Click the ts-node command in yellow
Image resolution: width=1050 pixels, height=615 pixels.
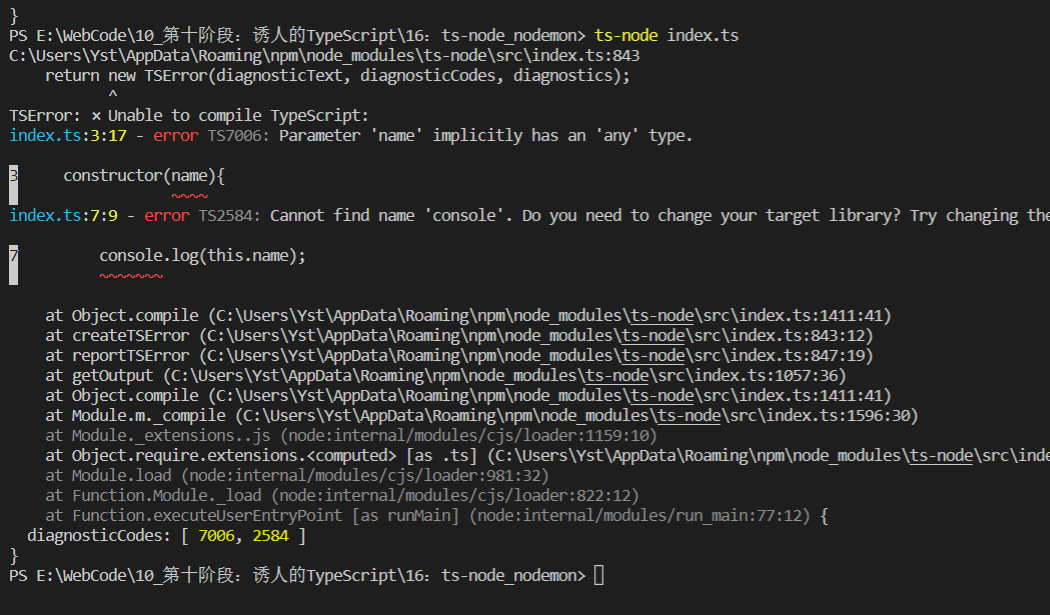(x=626, y=36)
